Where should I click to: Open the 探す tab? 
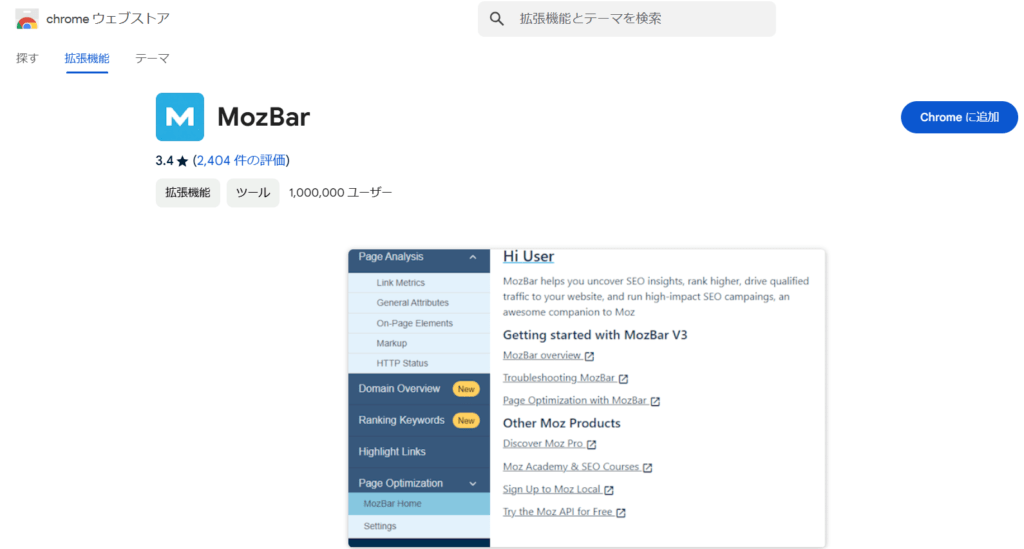pyautogui.click(x=27, y=58)
